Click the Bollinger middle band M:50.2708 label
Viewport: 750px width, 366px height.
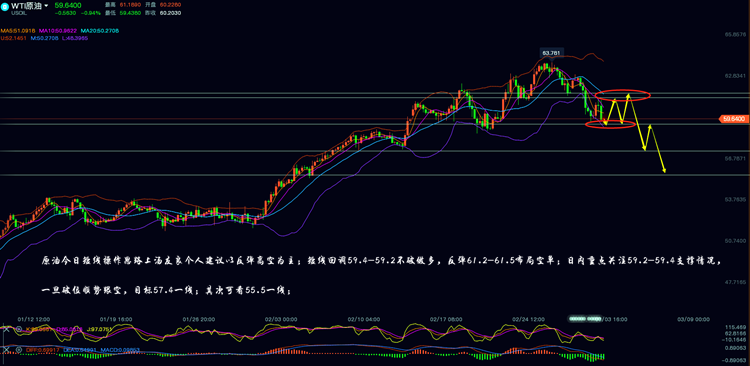coord(44,38)
